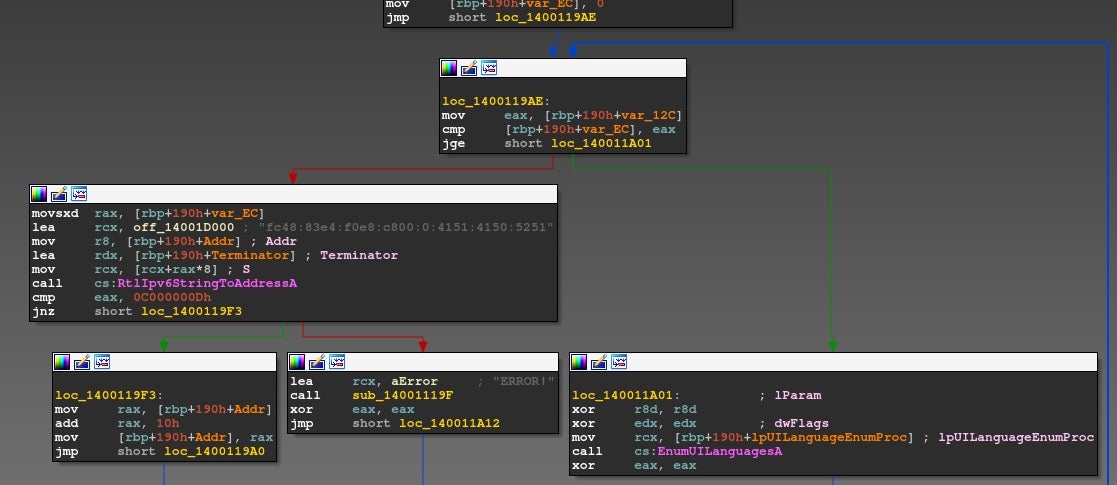The width and height of the screenshot is (1117, 485).
Task: Set node color for loc_1400119F3 block
Action: click(62, 361)
